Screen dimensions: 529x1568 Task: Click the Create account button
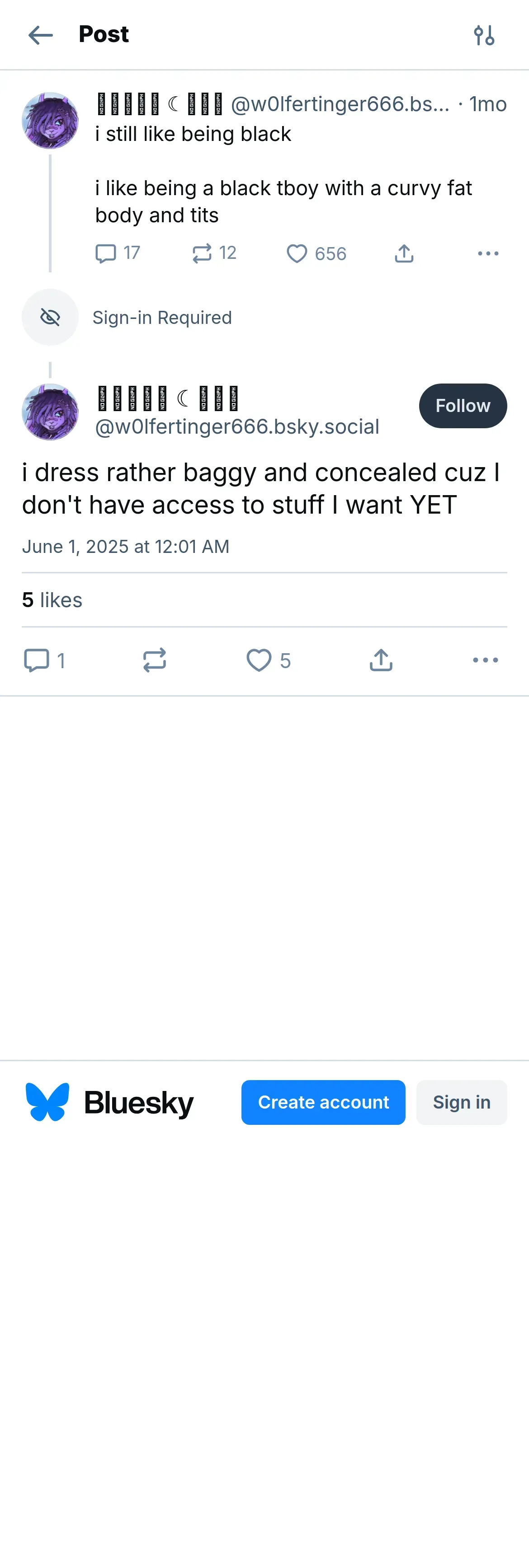[323, 1102]
